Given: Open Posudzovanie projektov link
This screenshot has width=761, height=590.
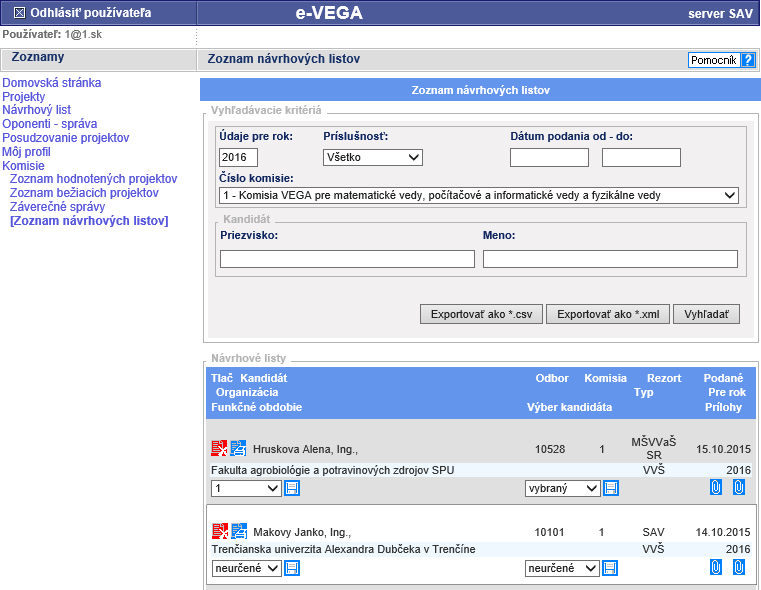Looking at the screenshot, I should point(66,138).
